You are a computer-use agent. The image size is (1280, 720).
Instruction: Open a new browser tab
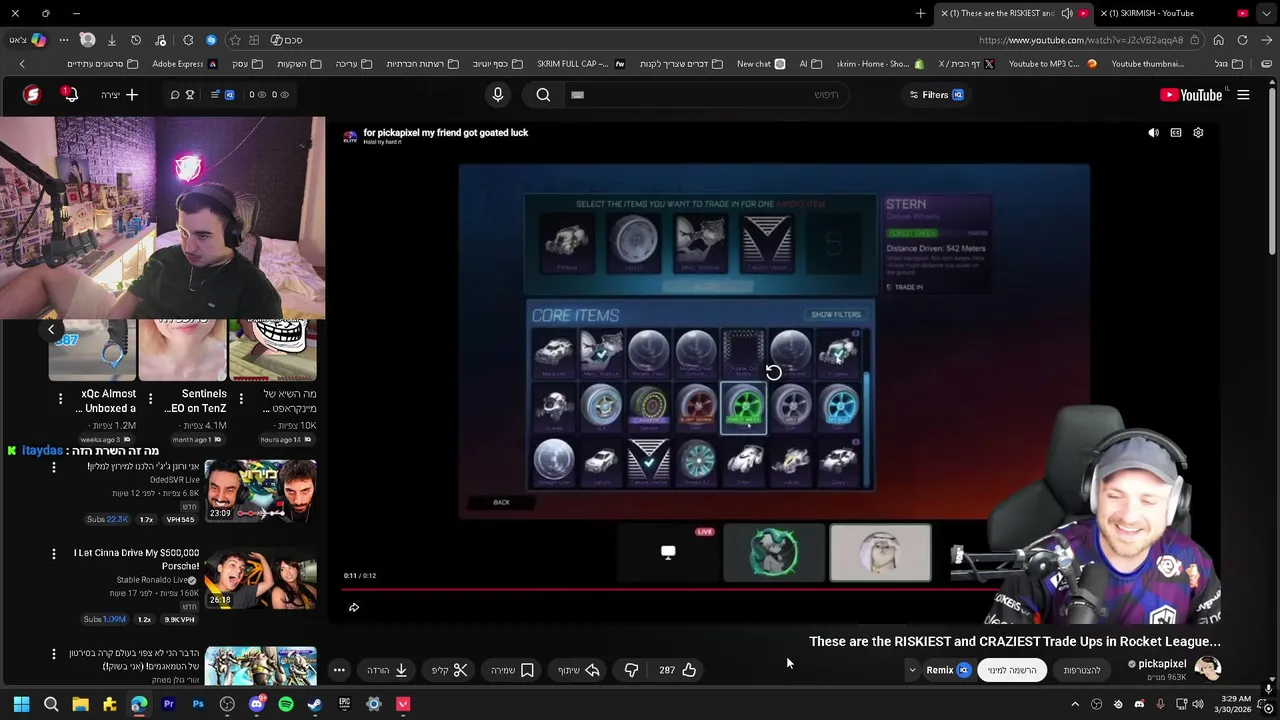(920, 13)
